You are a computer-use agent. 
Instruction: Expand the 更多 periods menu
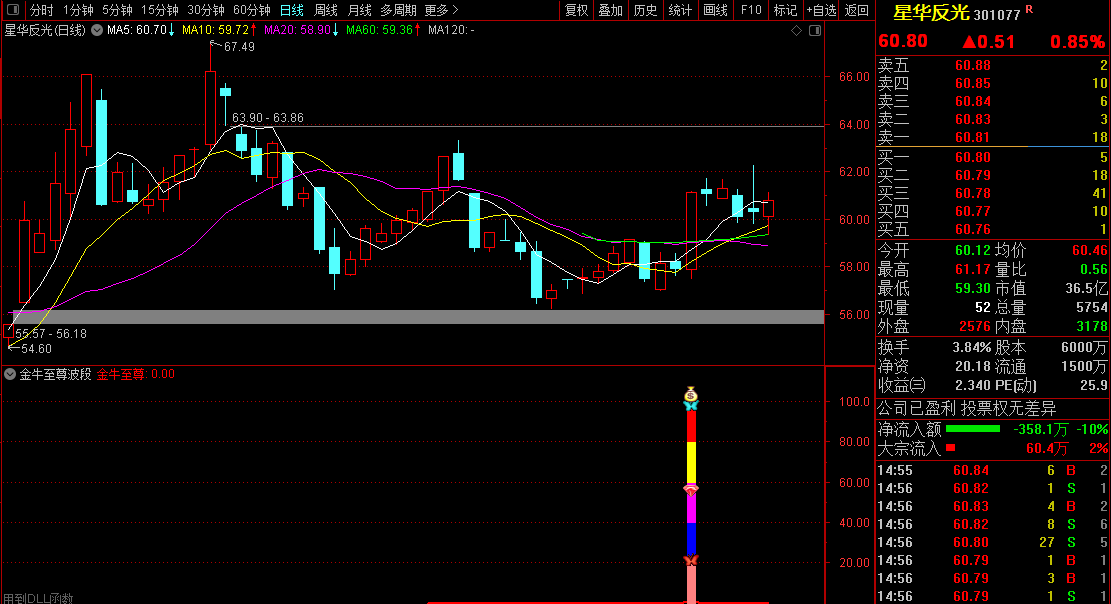pos(441,10)
